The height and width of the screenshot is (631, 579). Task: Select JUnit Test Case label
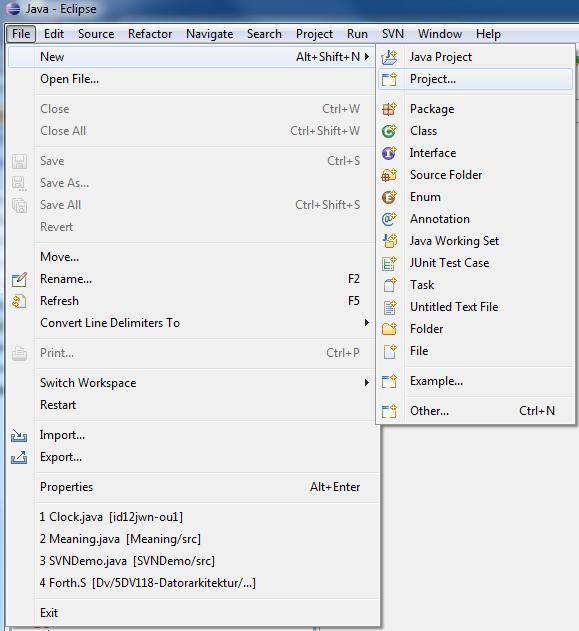(x=449, y=263)
